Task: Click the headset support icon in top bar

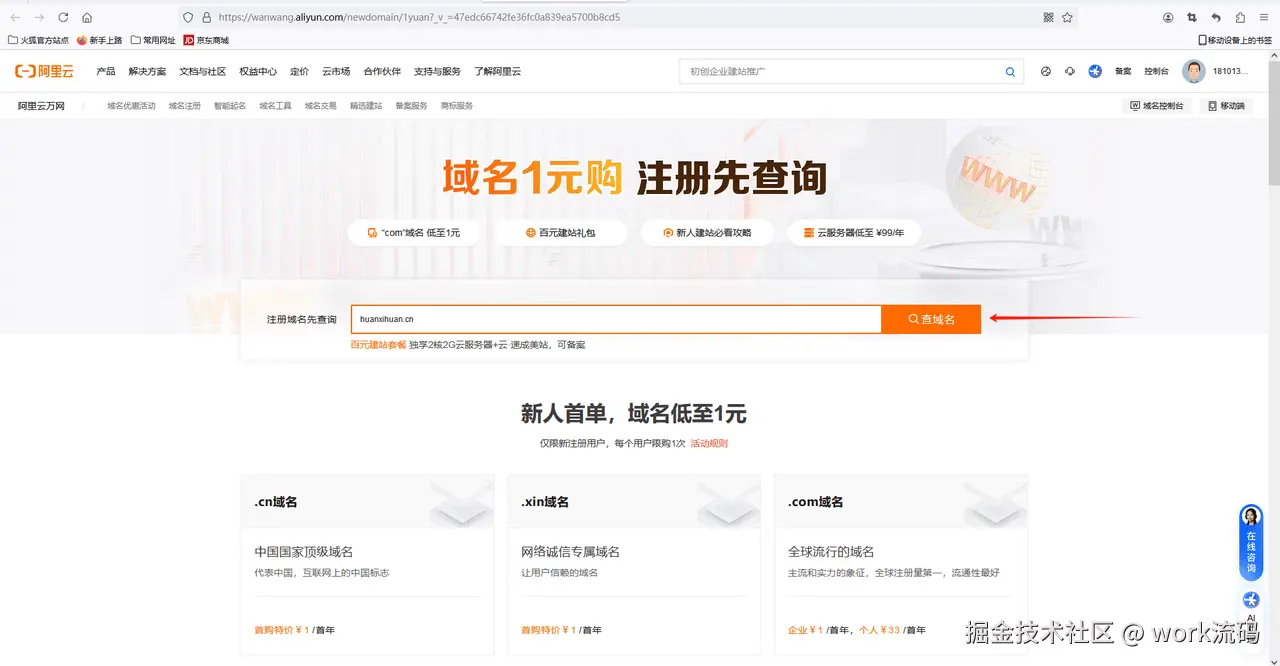Action: click(x=1069, y=71)
